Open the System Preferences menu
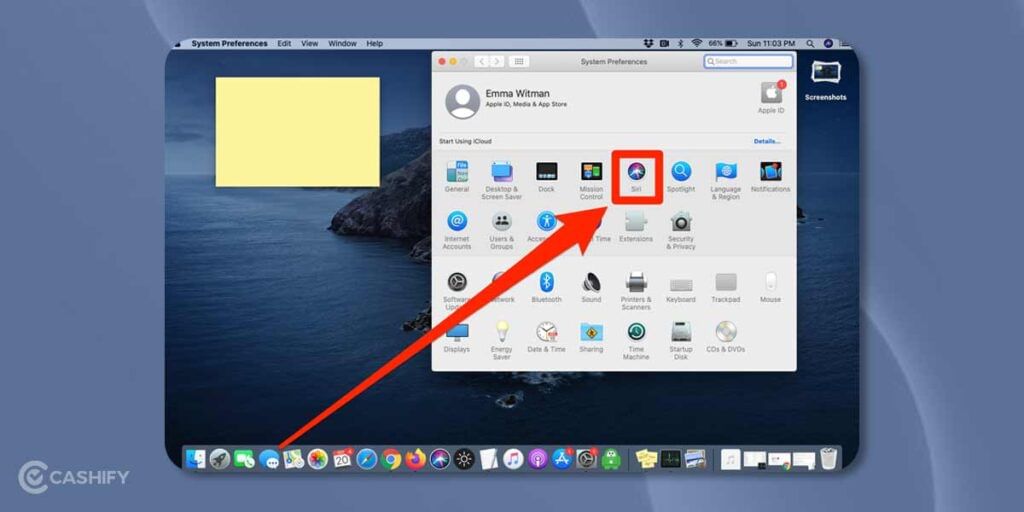Screen dimensions: 1024x512 [x=229, y=44]
